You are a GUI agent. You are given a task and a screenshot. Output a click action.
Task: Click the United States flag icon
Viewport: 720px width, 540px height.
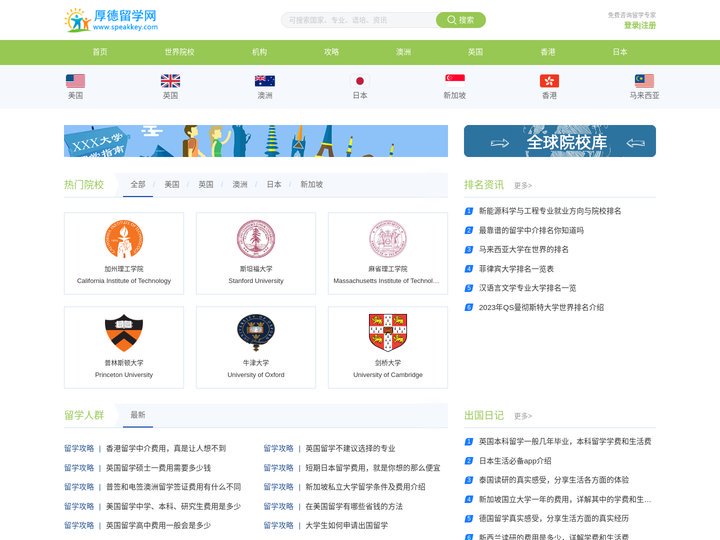[75, 81]
